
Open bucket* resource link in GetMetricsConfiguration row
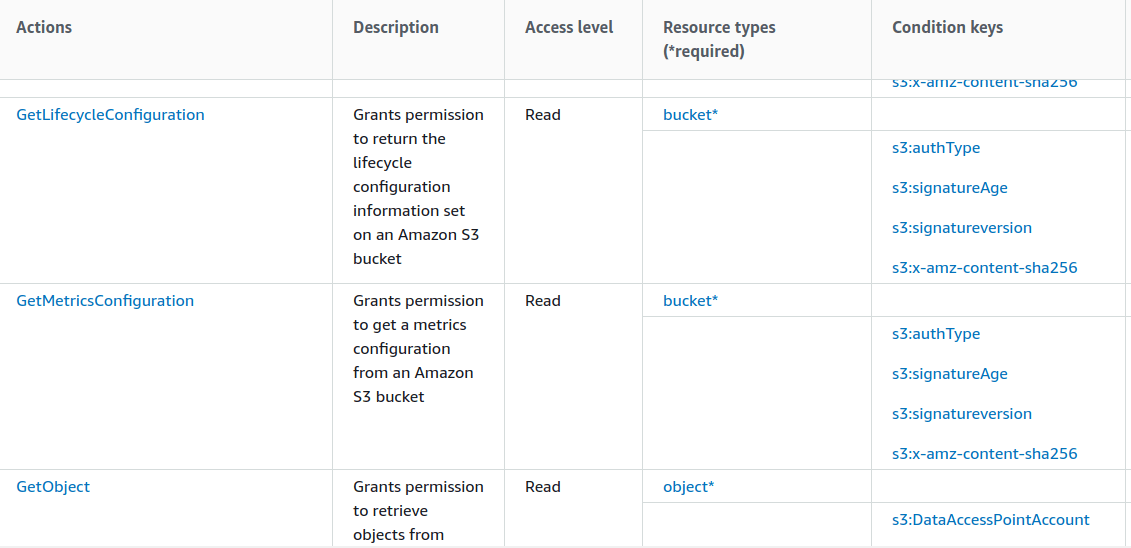pyautogui.click(x=690, y=301)
